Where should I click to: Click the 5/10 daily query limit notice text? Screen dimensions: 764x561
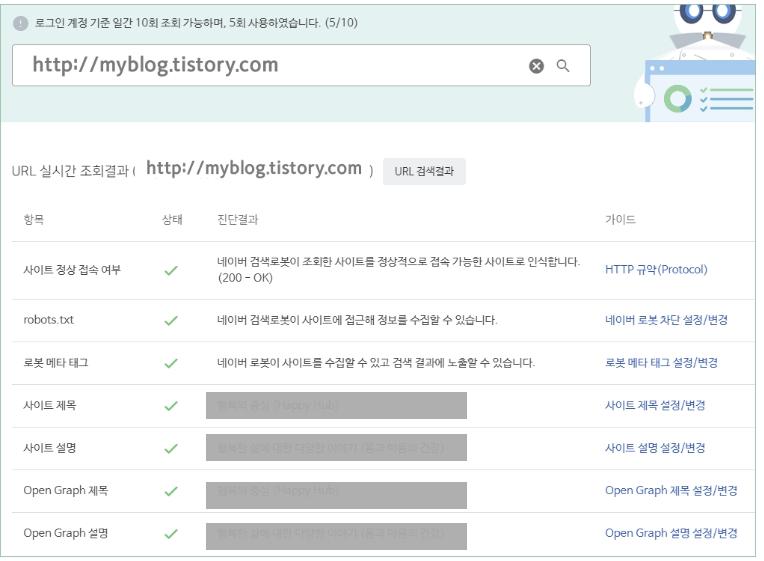point(196,23)
